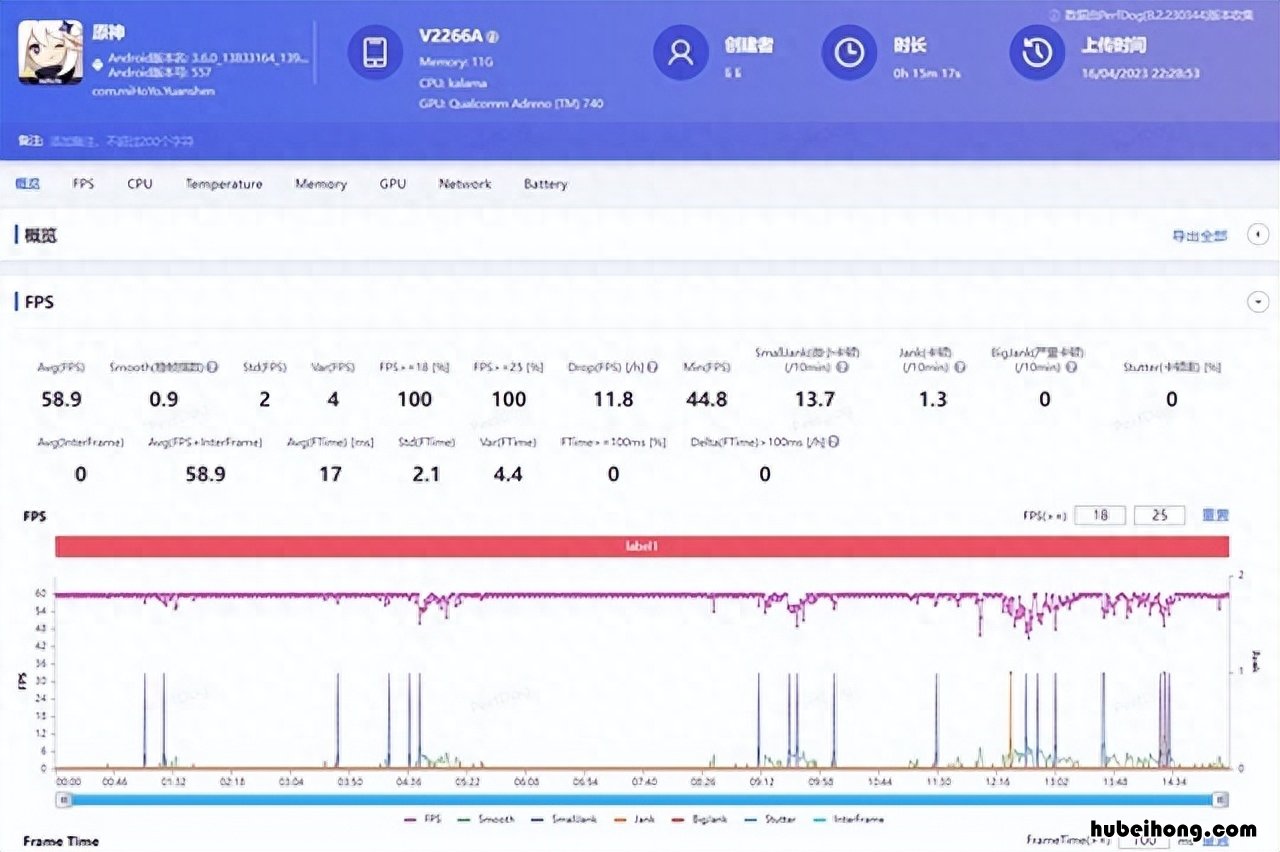Screen dimensions: 1280x852
Task: Click help icon next to Jank metric
Action: (x=961, y=367)
